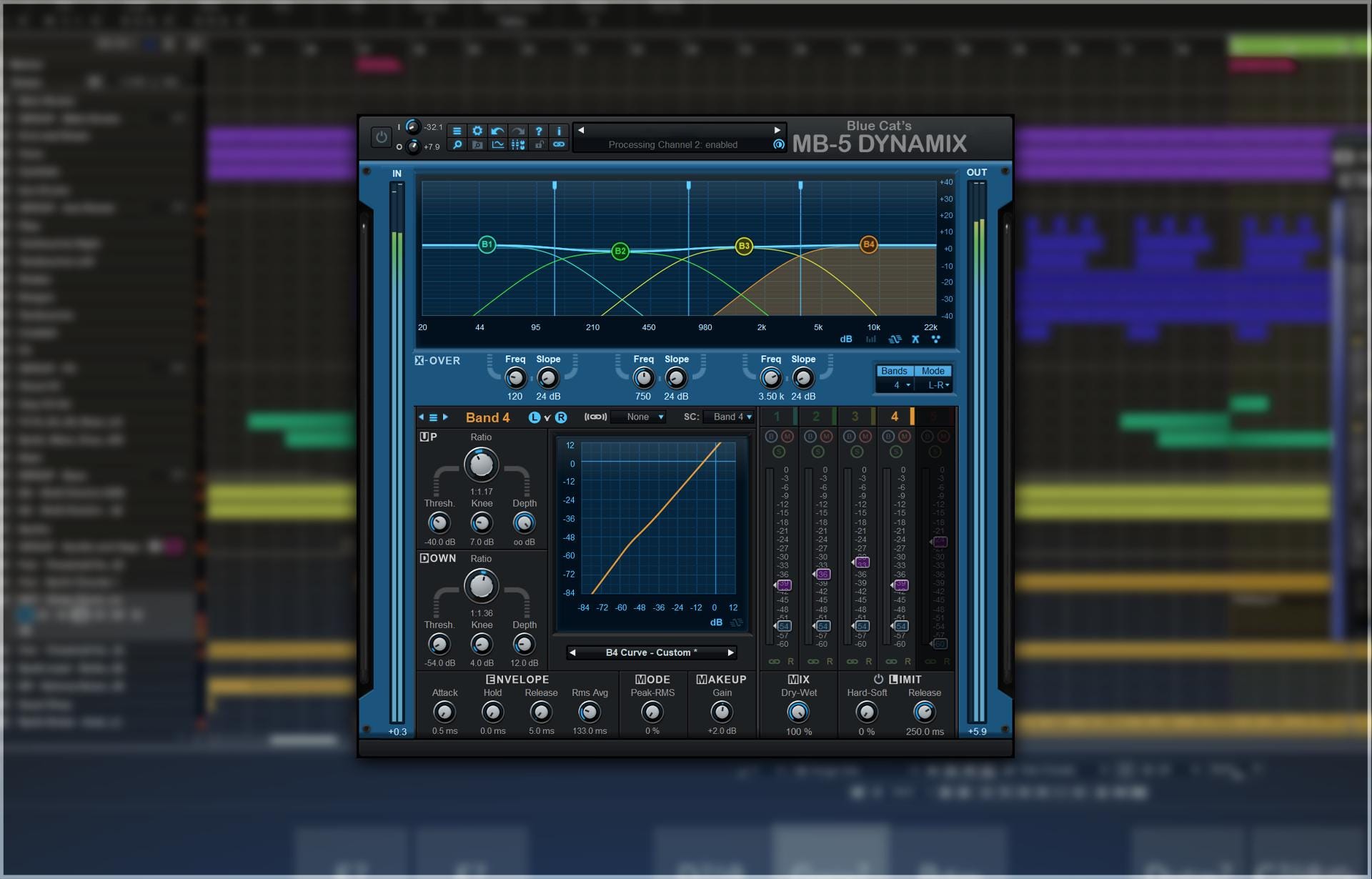Image resolution: width=1372 pixels, height=879 pixels.
Task: Go to next band with right arrow
Action: 445,417
